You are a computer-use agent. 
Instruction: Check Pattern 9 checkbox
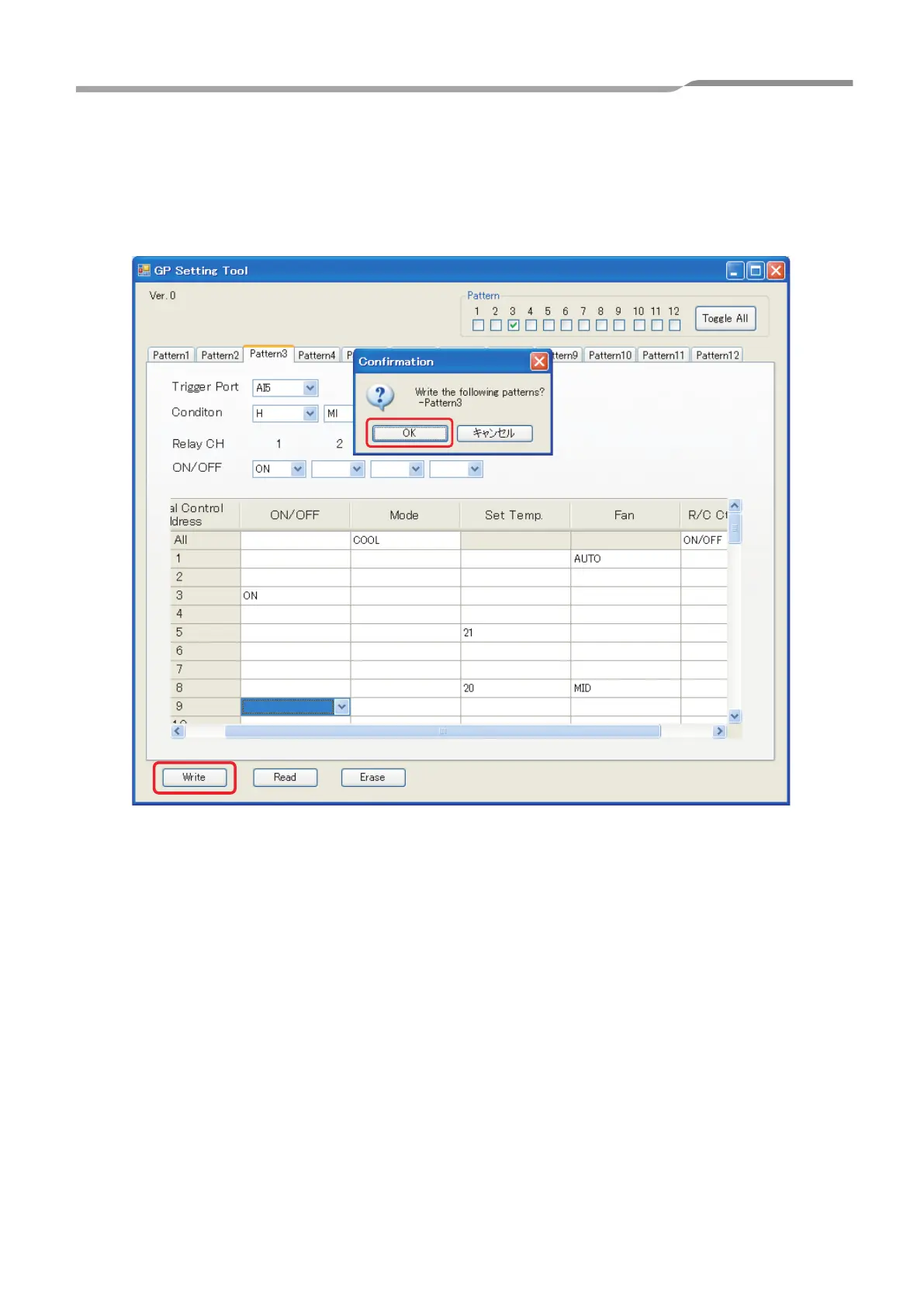(619, 325)
